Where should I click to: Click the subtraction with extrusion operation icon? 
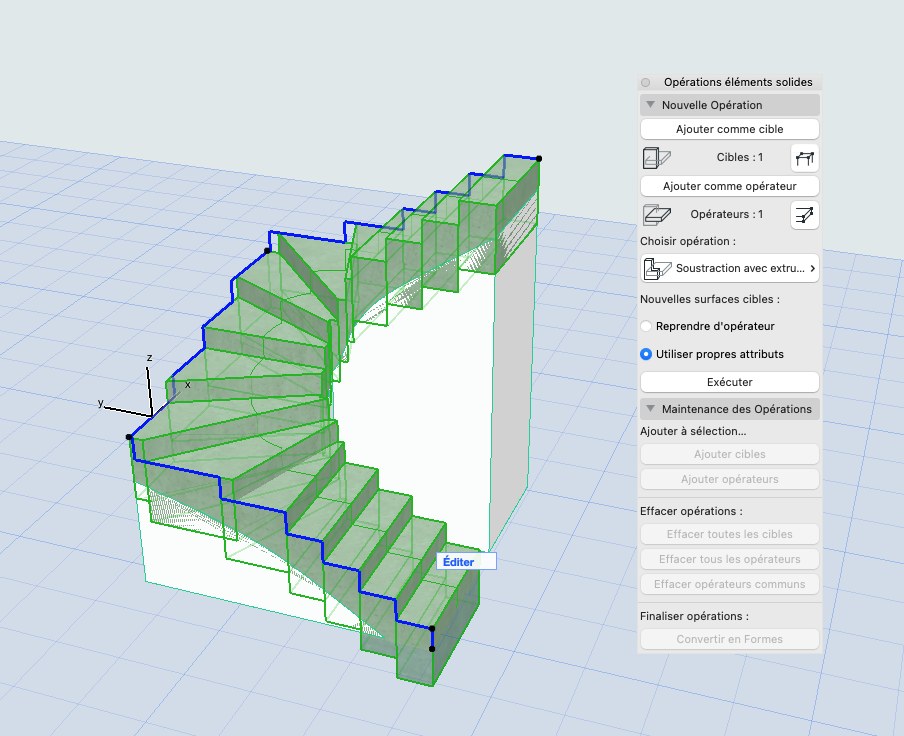(x=658, y=269)
